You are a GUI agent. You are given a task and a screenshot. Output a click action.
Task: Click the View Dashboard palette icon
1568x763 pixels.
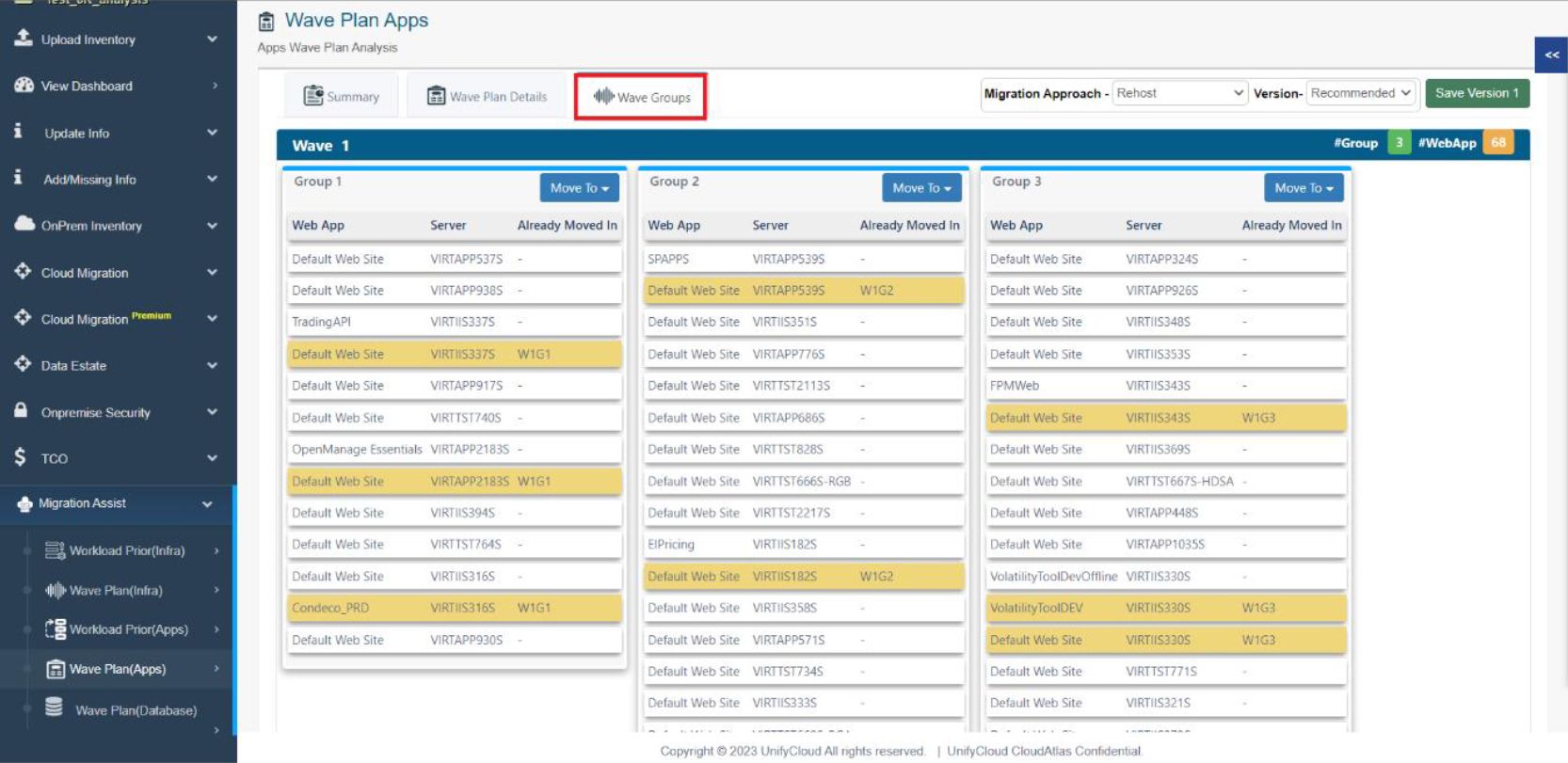click(x=24, y=85)
